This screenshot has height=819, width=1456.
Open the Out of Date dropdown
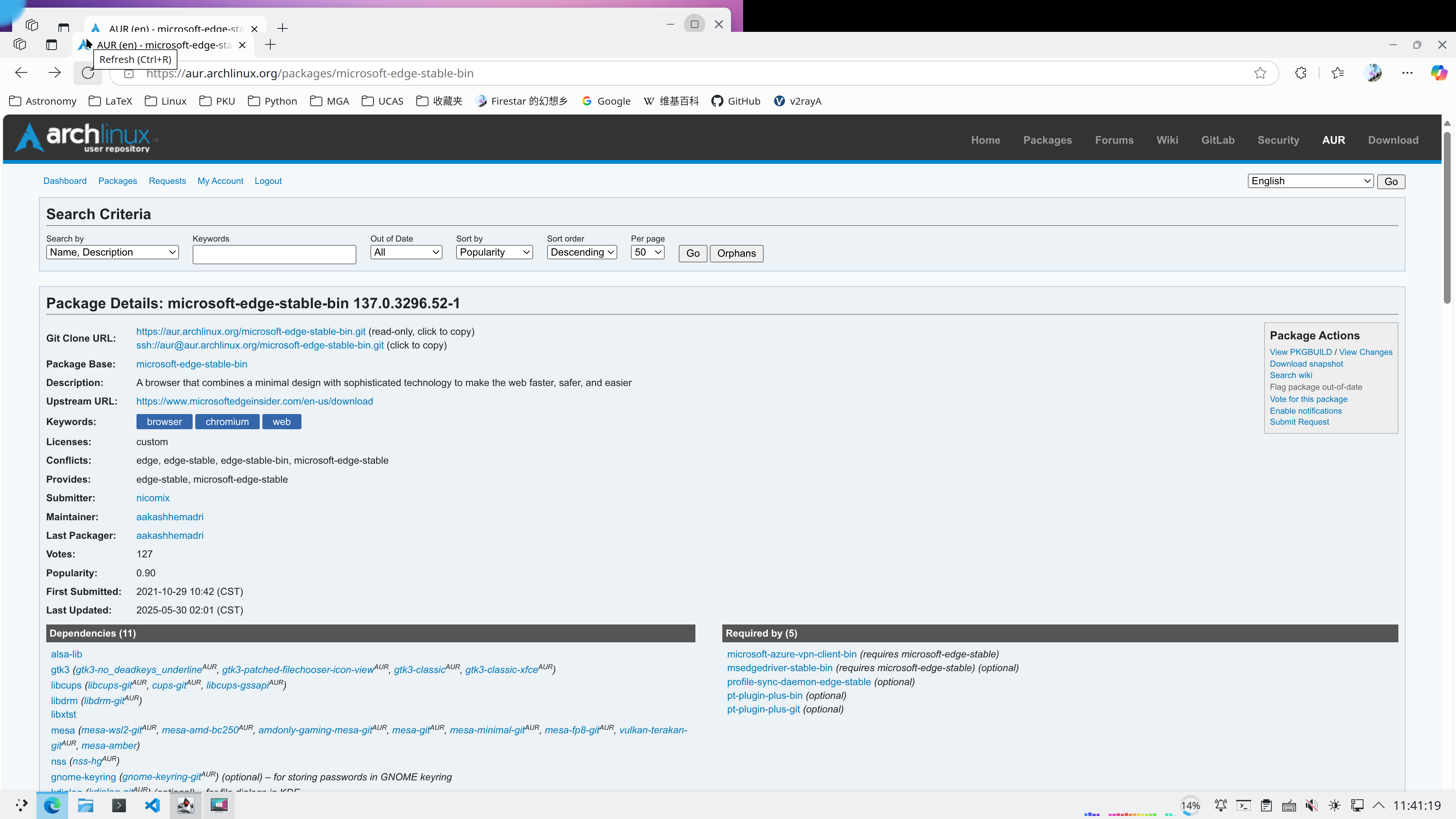click(x=406, y=252)
